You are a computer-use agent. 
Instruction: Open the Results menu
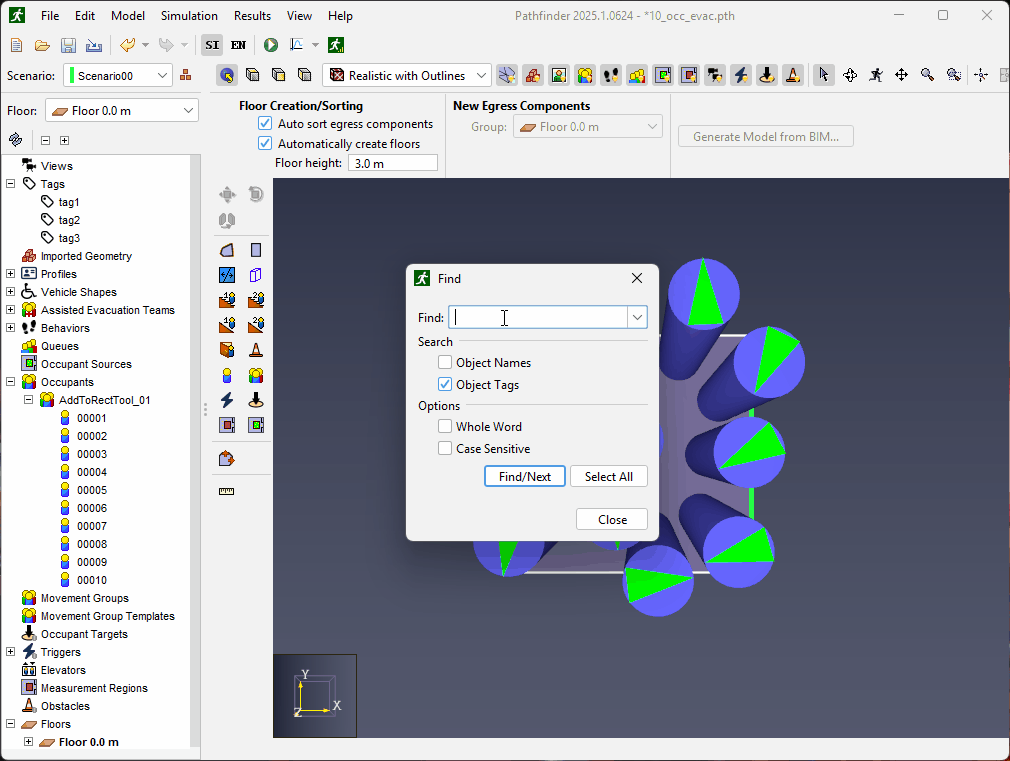pos(252,16)
